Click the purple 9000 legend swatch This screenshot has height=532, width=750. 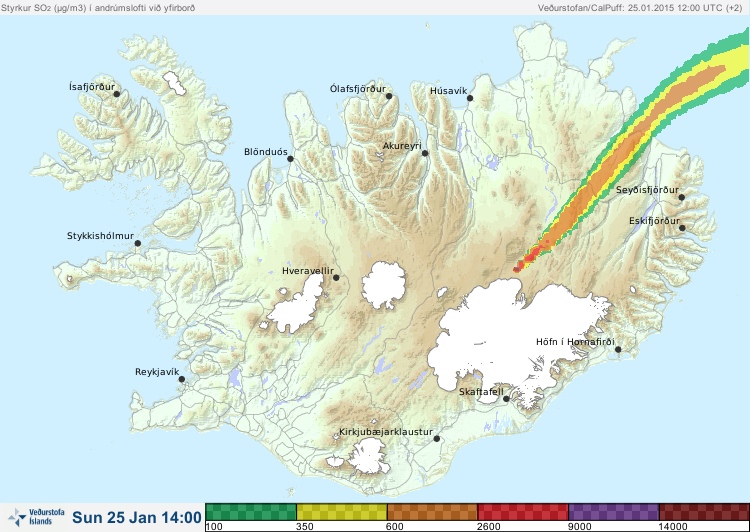[x=614, y=512]
